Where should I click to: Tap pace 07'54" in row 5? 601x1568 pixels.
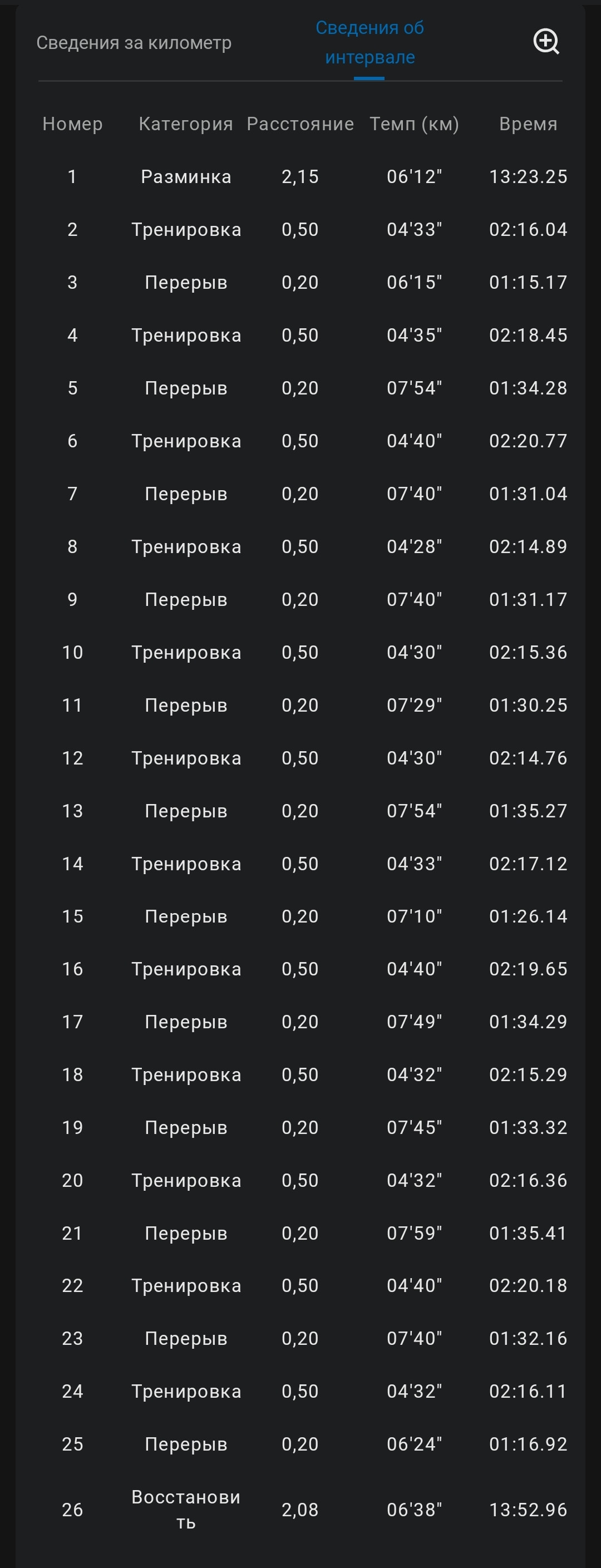(x=414, y=388)
